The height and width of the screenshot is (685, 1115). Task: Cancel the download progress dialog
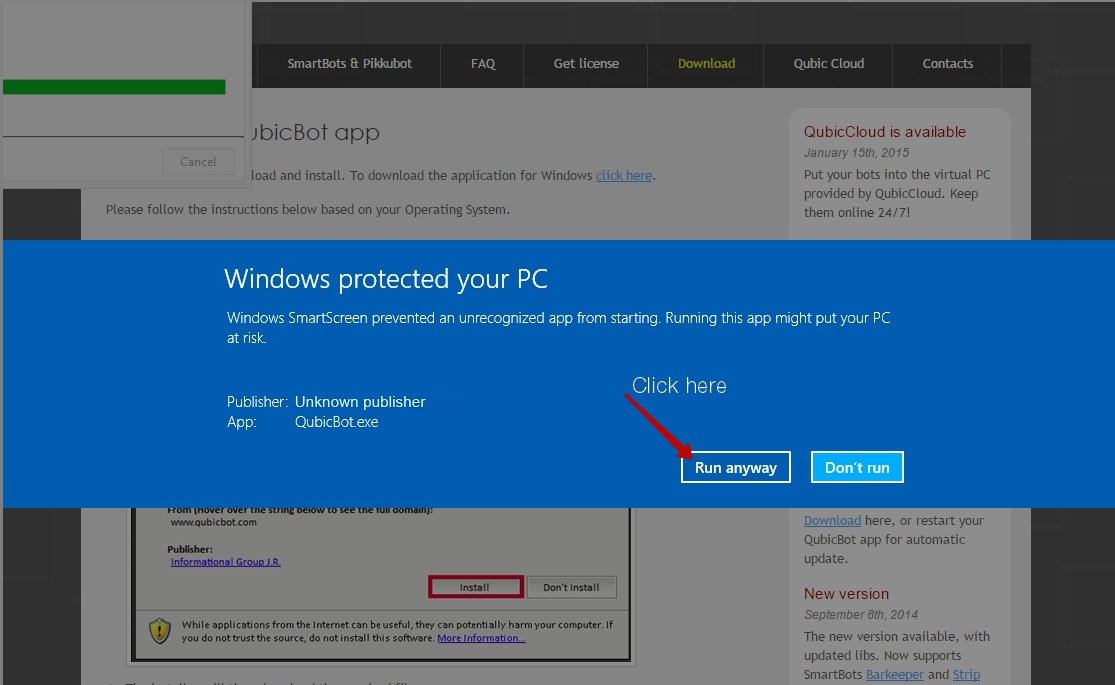pyautogui.click(x=198, y=161)
